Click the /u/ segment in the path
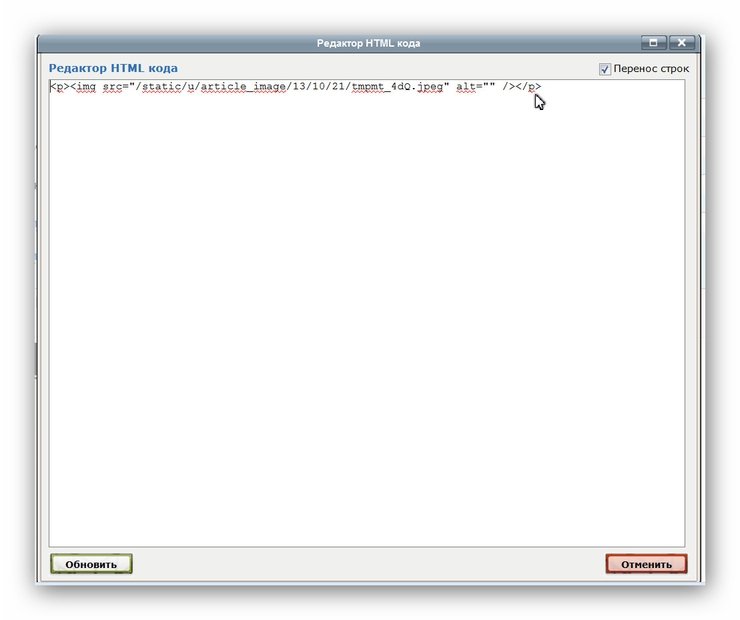Screen dimensions: 740x620 pyautogui.click(x=191, y=87)
